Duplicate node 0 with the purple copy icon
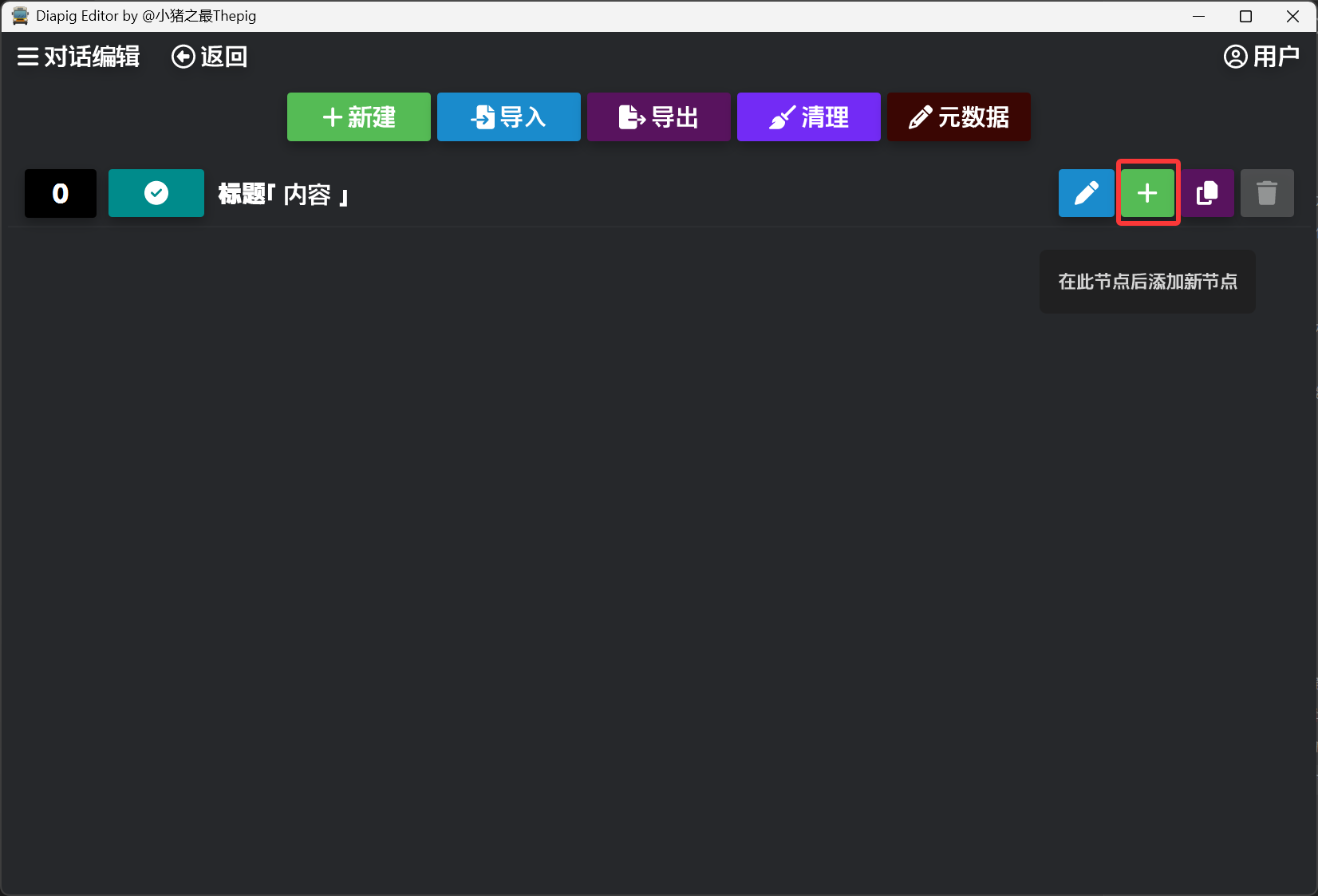Screen dimensions: 1318x896 tap(1207, 193)
